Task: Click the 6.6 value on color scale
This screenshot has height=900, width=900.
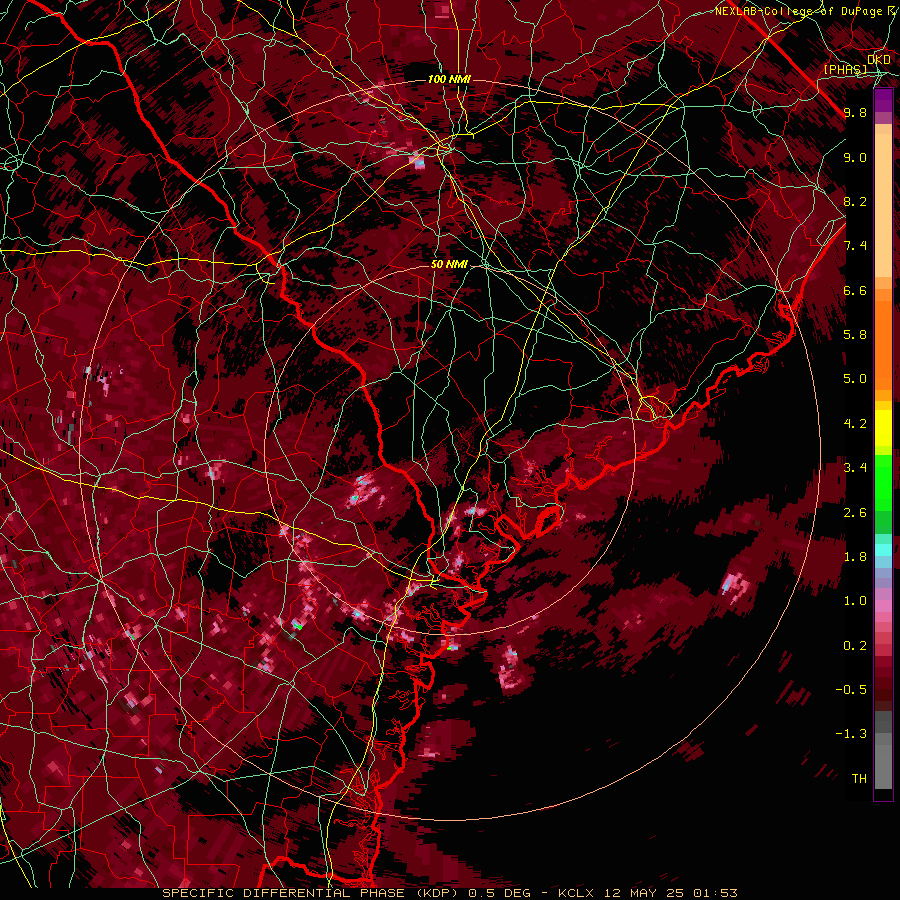Action: pos(855,290)
